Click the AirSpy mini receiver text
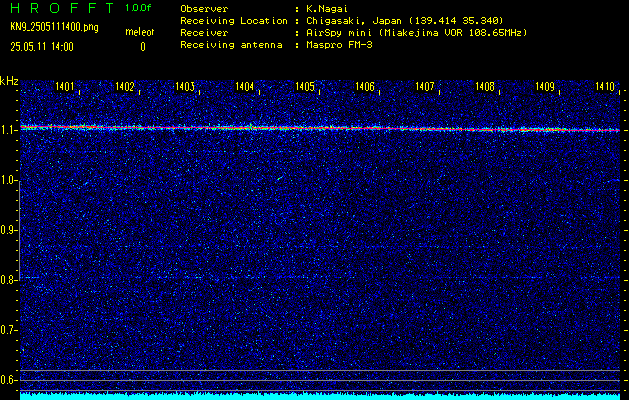The image size is (629, 400). (x=417, y=33)
